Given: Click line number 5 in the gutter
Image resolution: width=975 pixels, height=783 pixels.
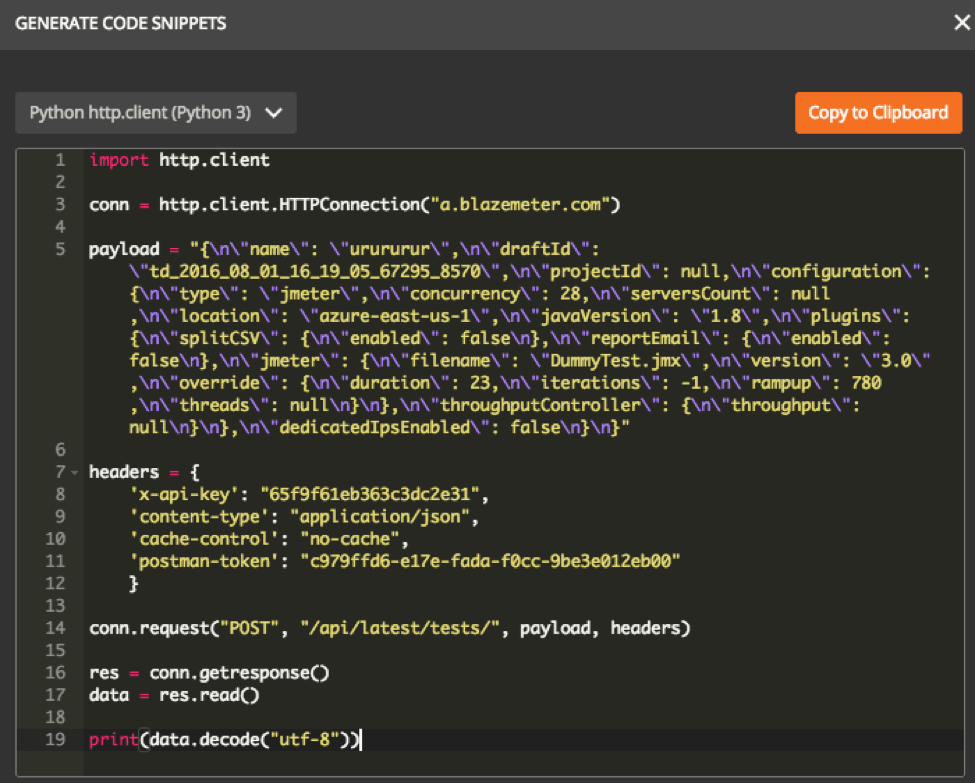Looking at the screenshot, I should [60, 249].
